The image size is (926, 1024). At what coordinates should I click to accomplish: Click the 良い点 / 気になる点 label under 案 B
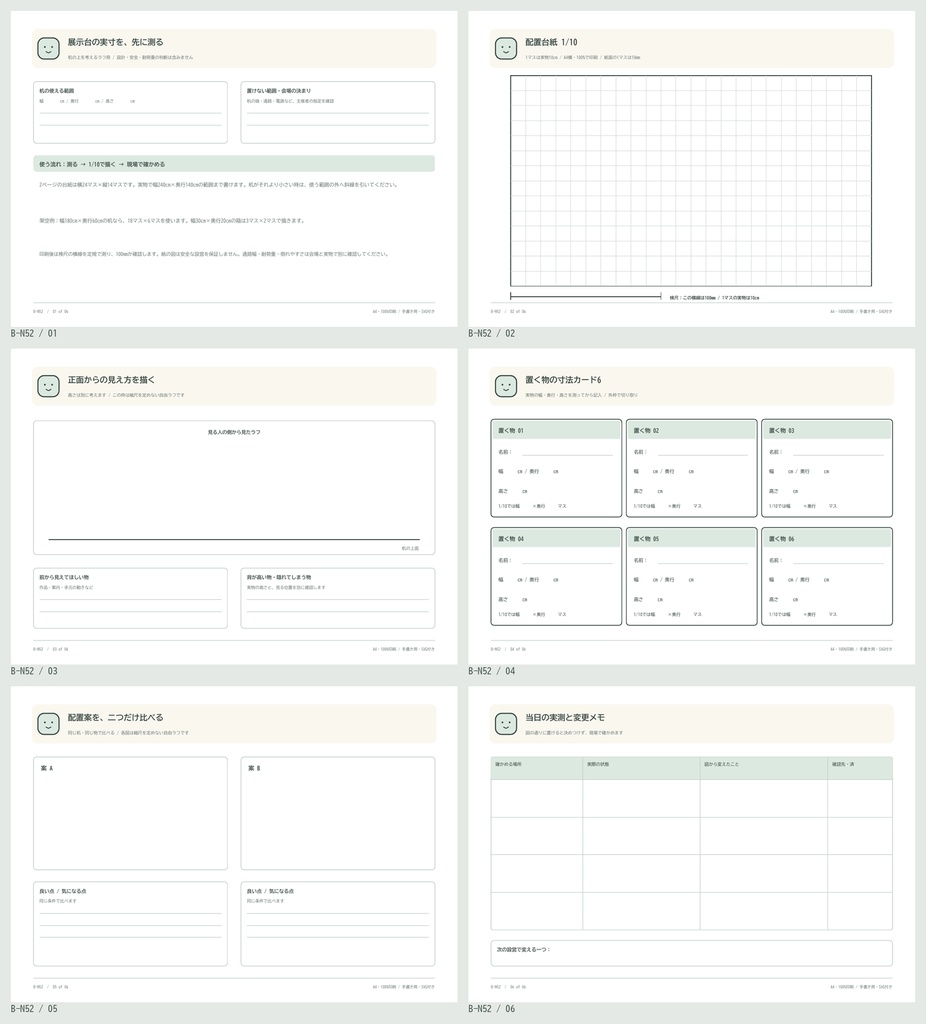[270, 891]
